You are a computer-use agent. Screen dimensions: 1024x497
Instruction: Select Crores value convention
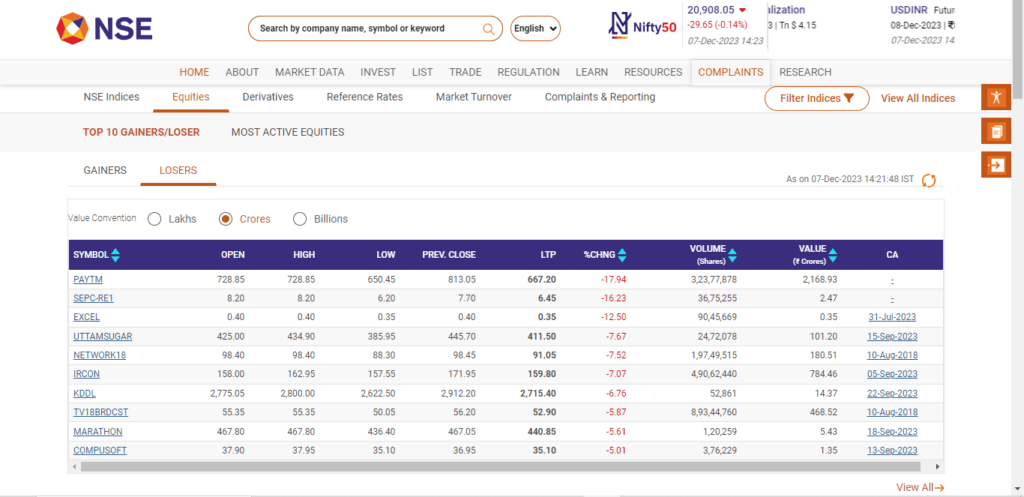(225, 219)
